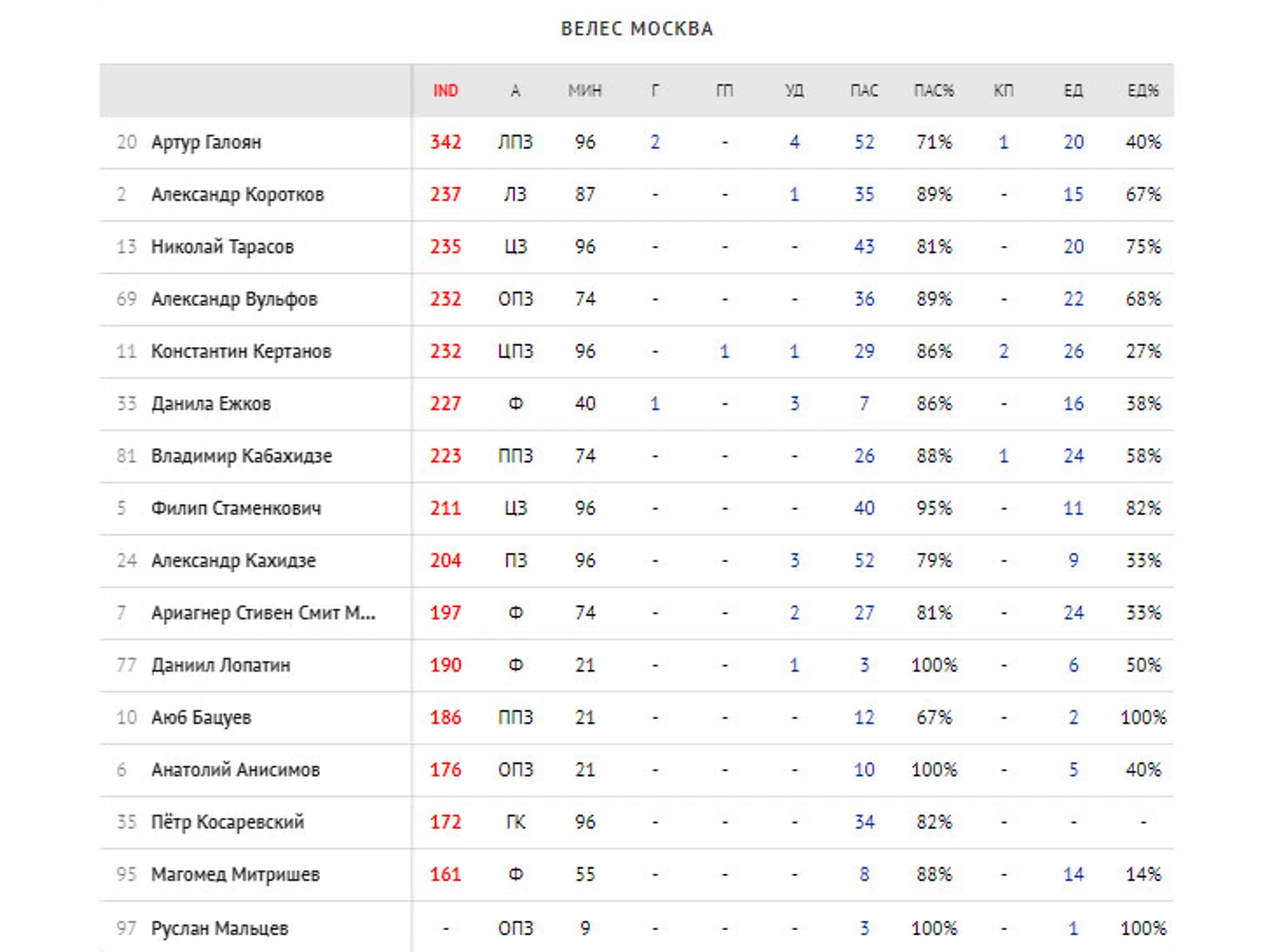Open player Пётр Косаревский
This screenshot has height=952, width=1273.
228,822
